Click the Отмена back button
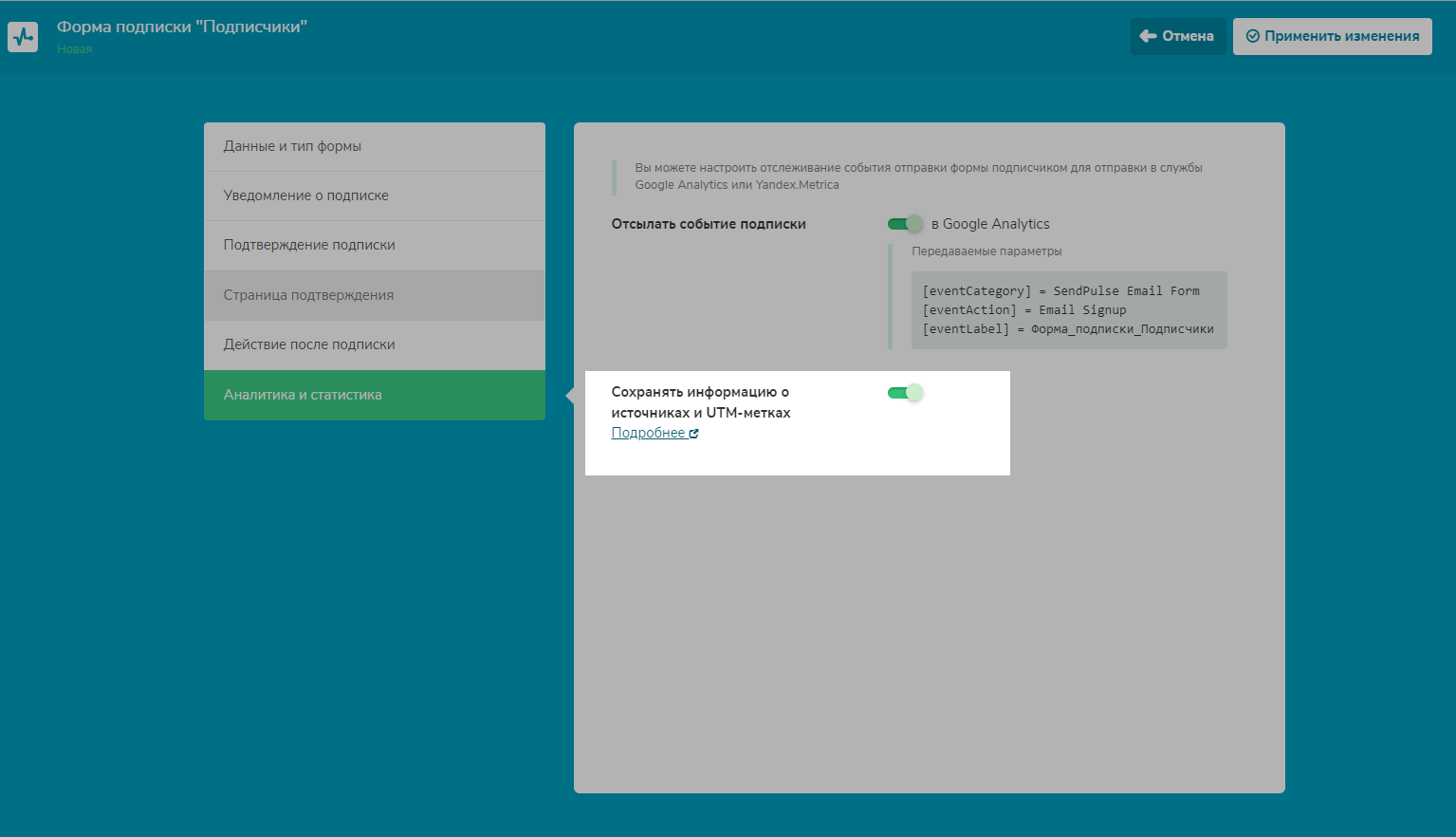The width and height of the screenshot is (1456, 837). pyautogui.click(x=1177, y=36)
